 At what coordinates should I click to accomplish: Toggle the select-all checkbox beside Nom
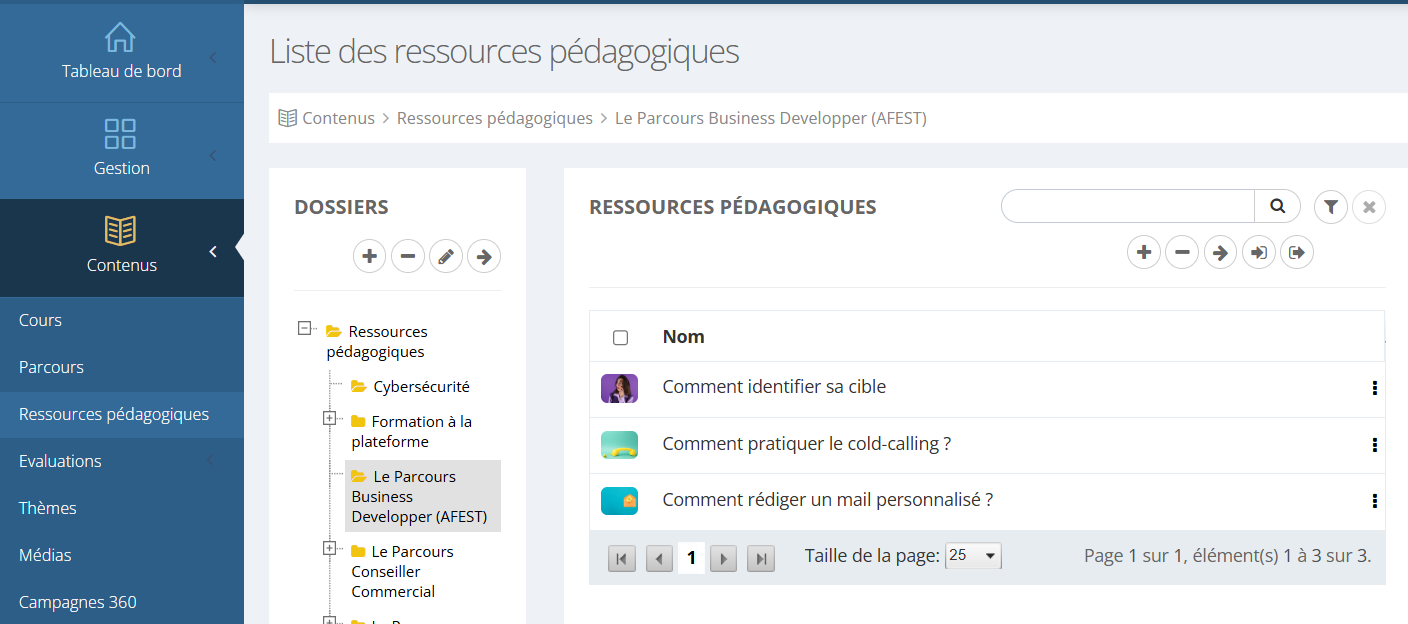(x=620, y=338)
